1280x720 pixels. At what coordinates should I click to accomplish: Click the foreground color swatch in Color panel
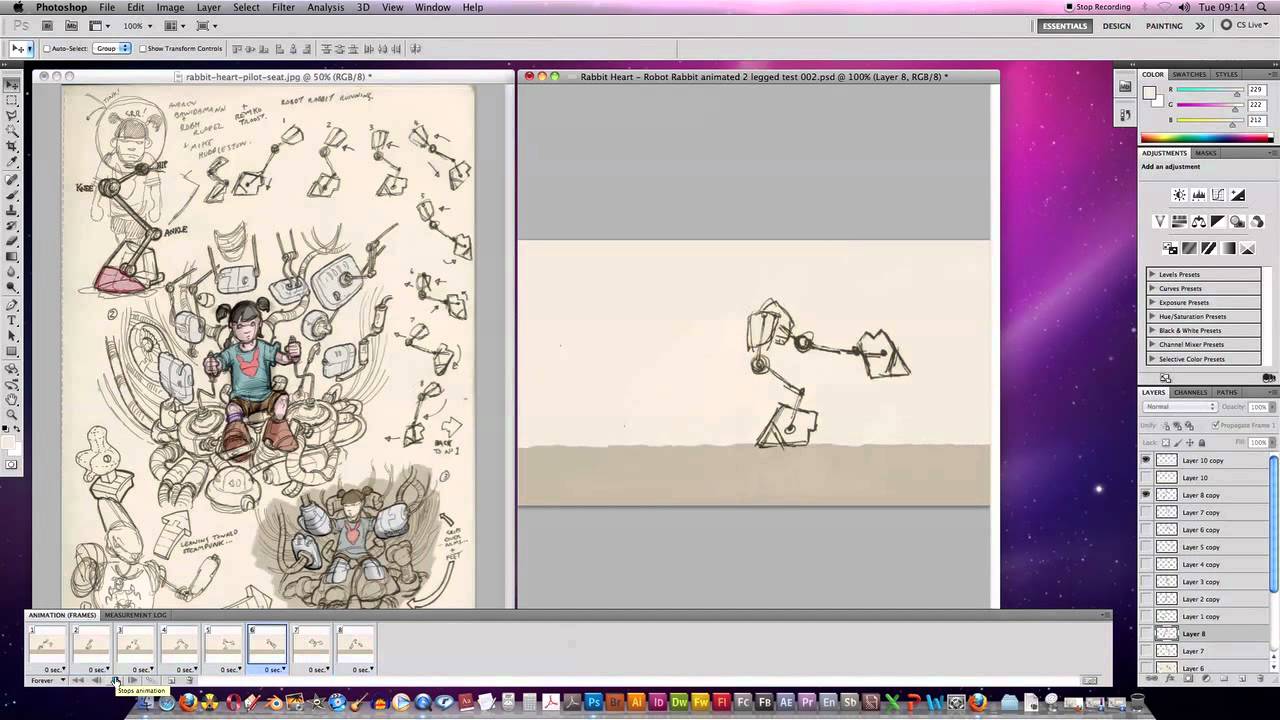point(1149,93)
